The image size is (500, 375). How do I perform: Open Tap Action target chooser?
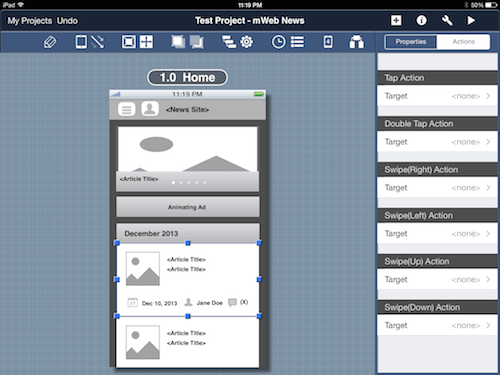(437, 96)
